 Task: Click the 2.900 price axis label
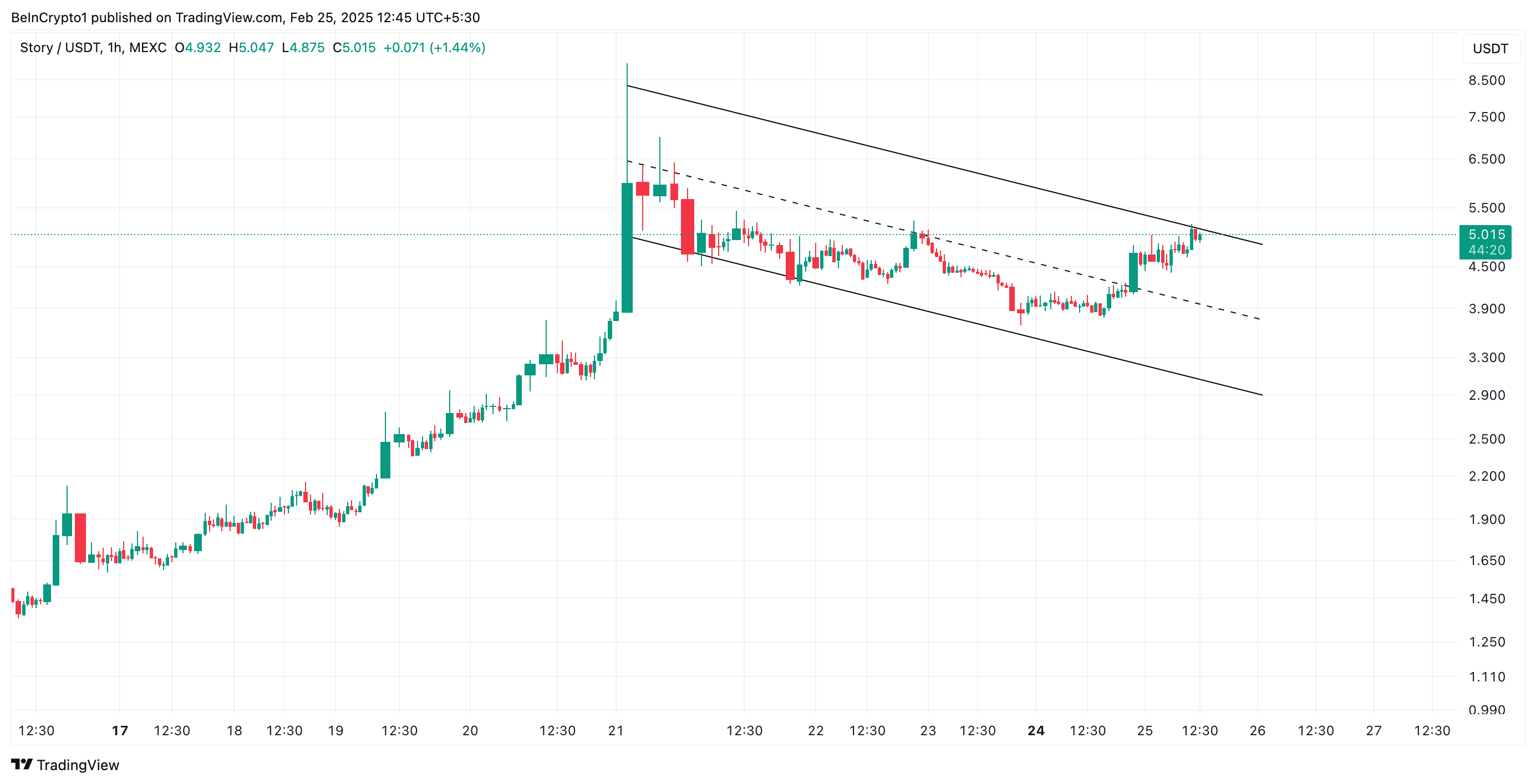(1487, 395)
